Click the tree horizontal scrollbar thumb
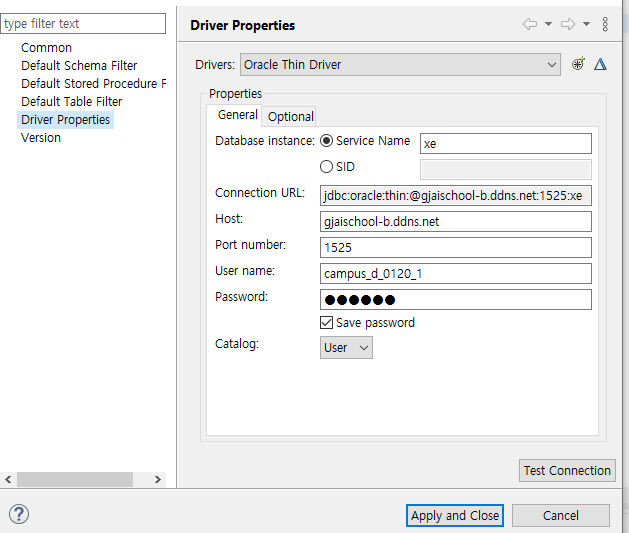 point(75,479)
